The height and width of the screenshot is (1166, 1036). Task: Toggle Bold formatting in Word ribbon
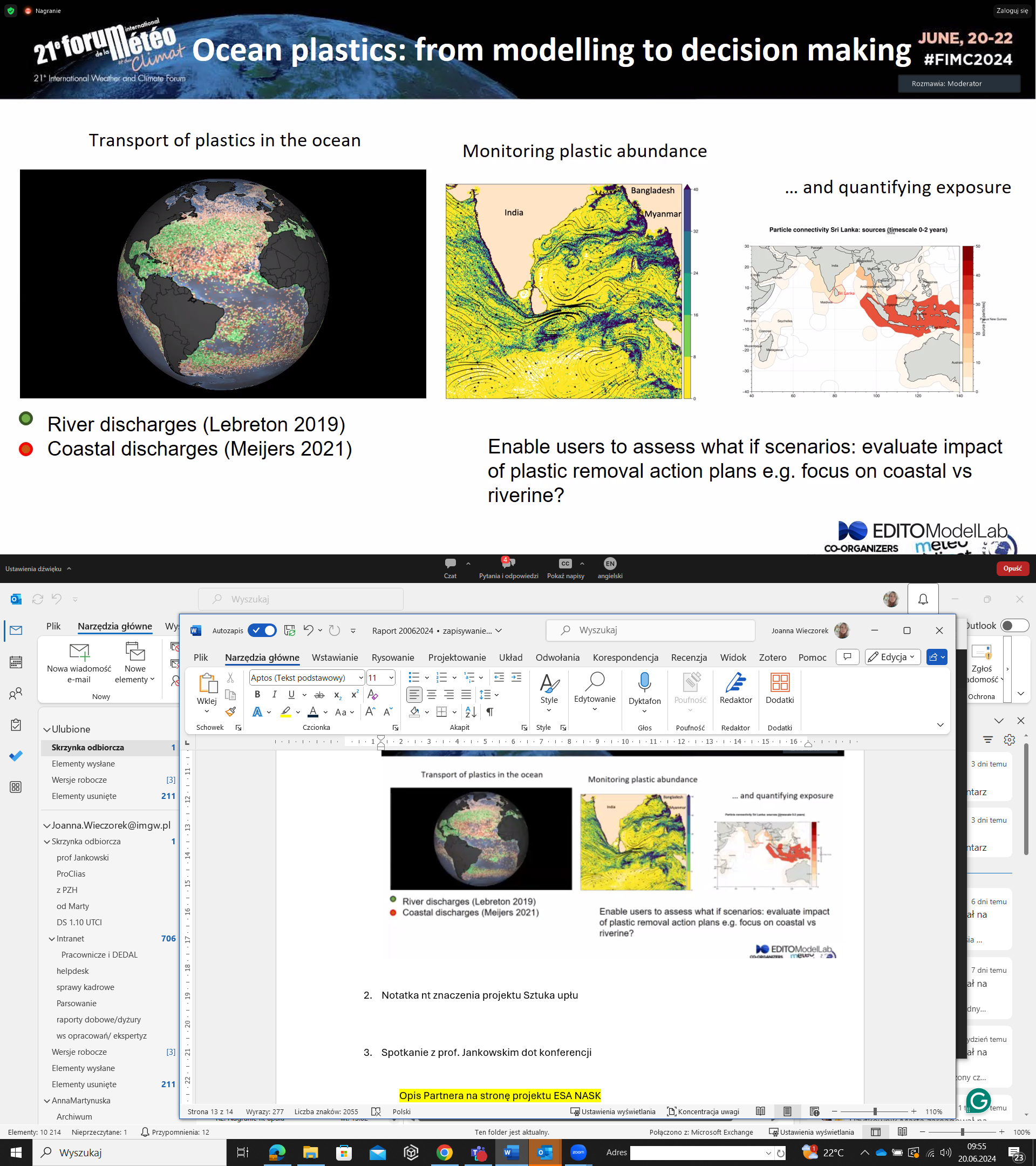(257, 694)
